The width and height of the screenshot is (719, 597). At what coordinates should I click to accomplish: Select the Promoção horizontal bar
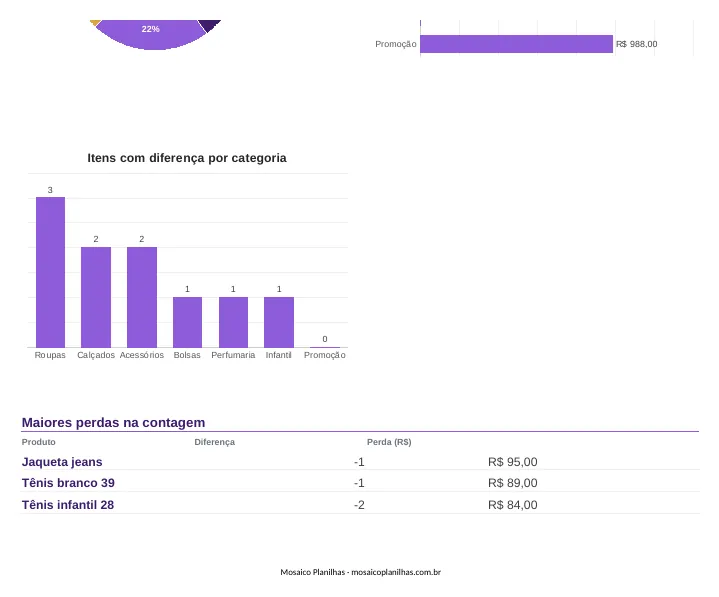[516, 44]
